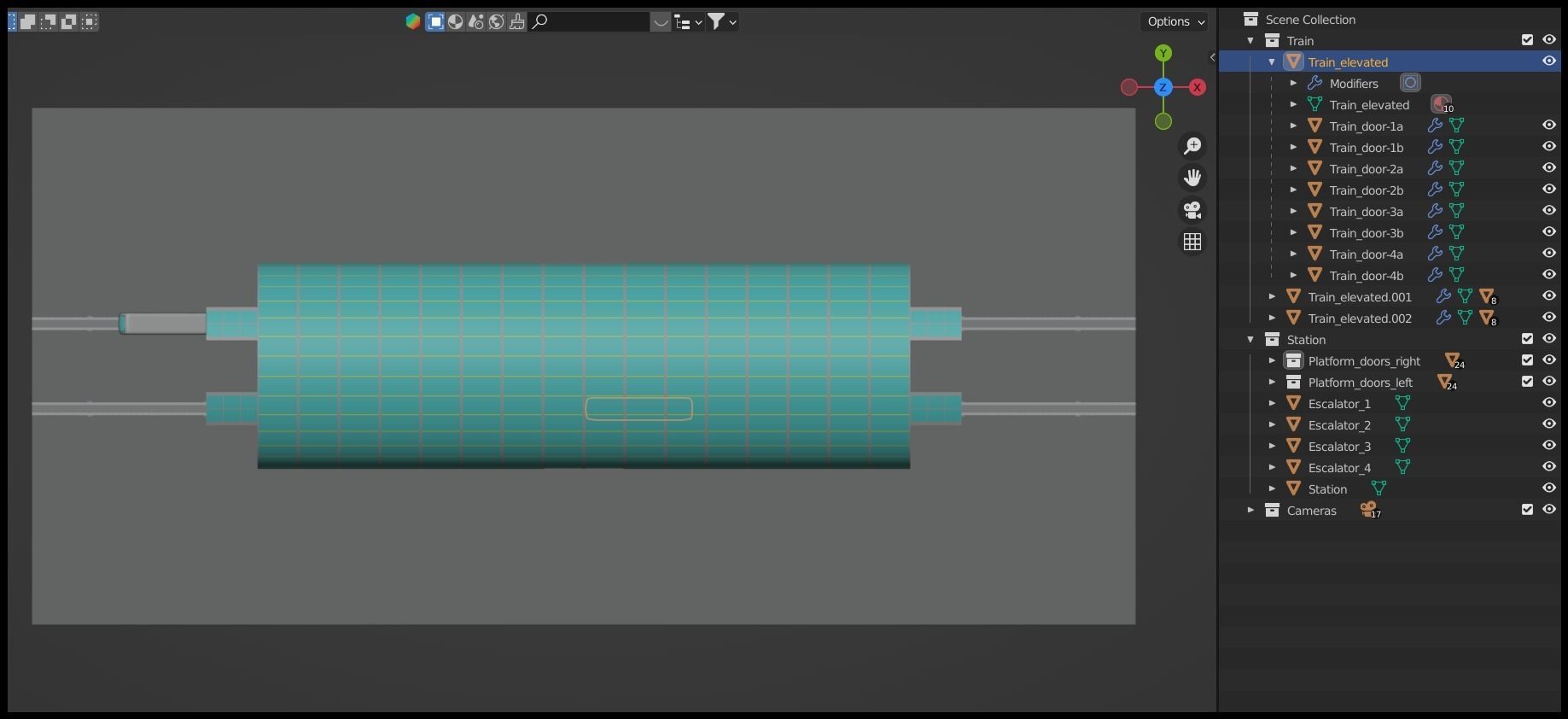Hide Train_door-3a using eye icon
1568x719 pixels.
point(1549,211)
